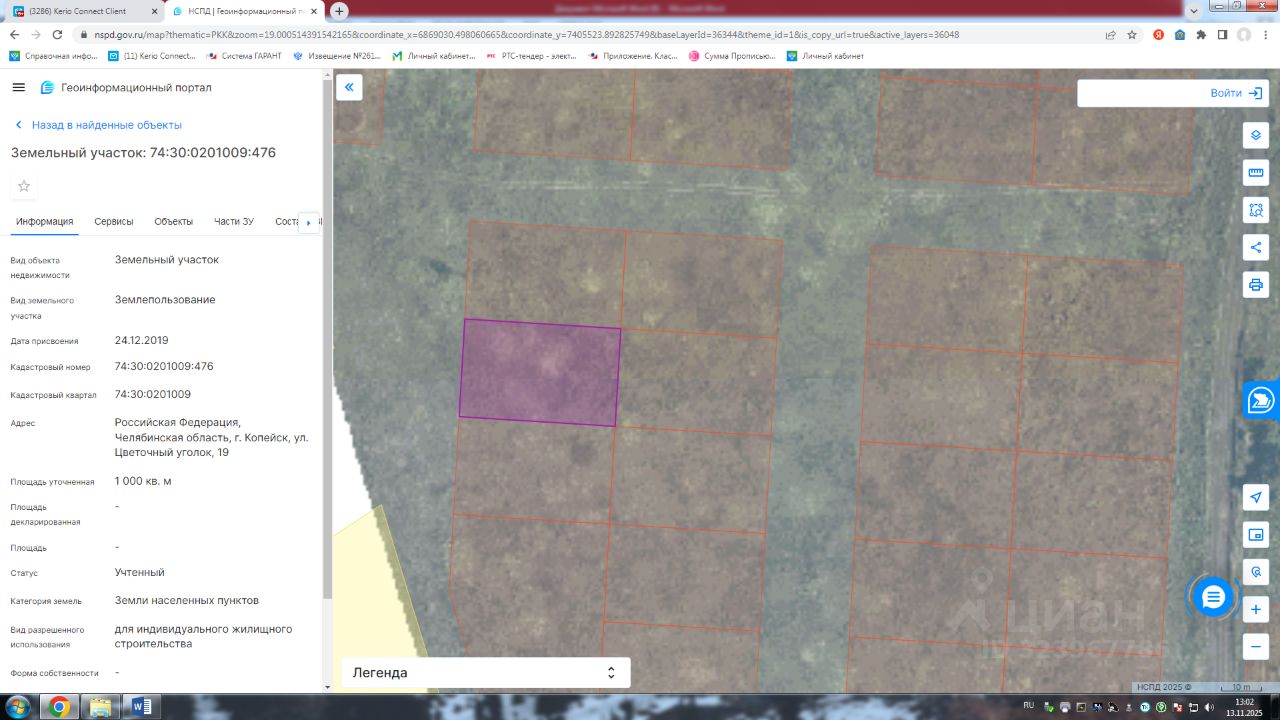
Task: Expand the Легенда panel
Action: pyautogui.click(x=486, y=673)
